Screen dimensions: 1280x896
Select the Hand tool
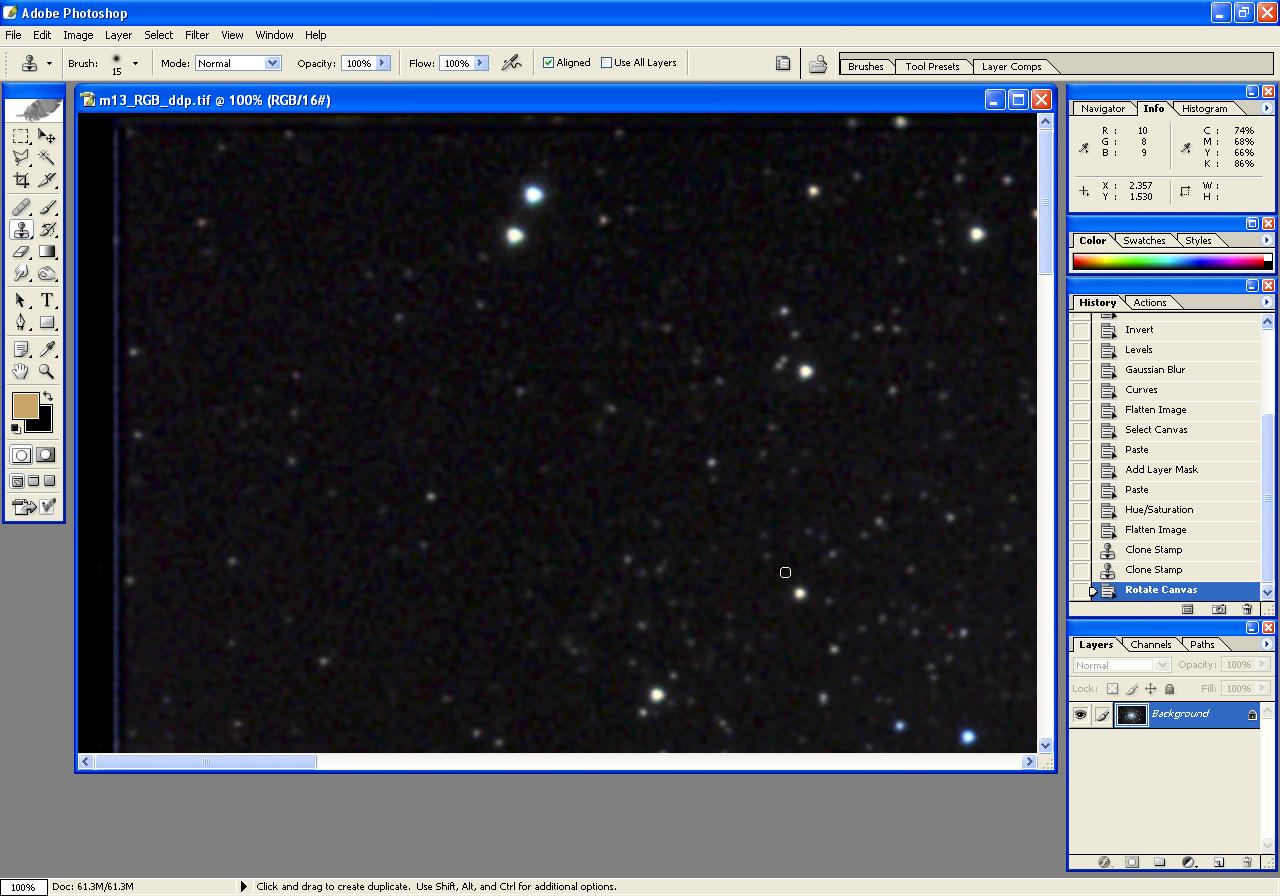[21, 371]
